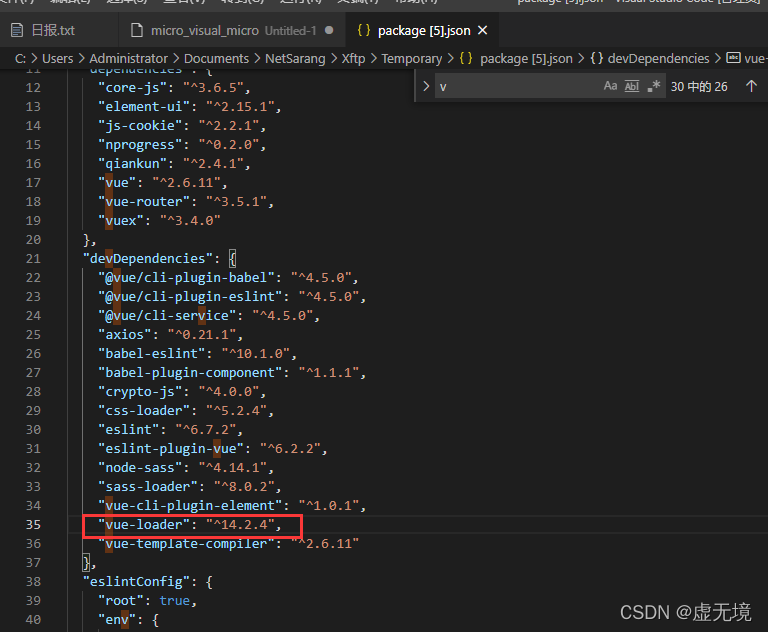This screenshot has height=632, width=768.
Task: Open package [5].json breadcrumb segment
Action: coord(526,59)
